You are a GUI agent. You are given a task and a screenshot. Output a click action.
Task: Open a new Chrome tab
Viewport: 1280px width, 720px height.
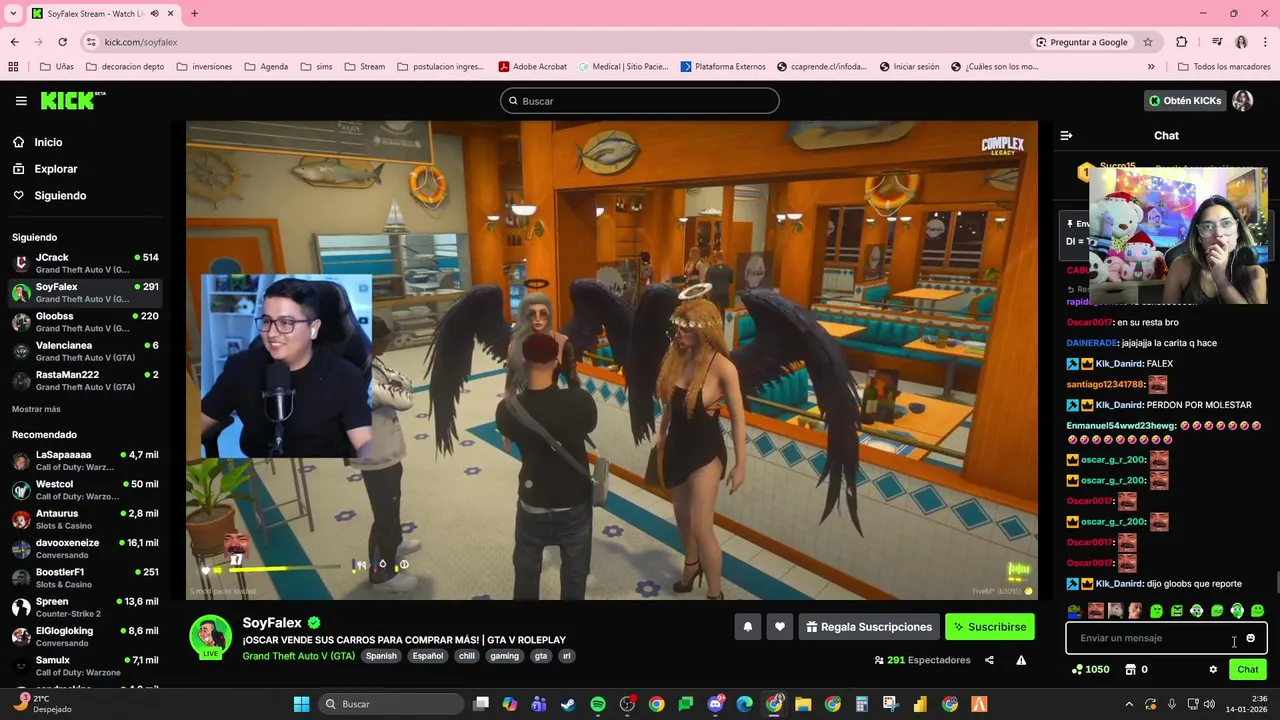click(x=194, y=14)
